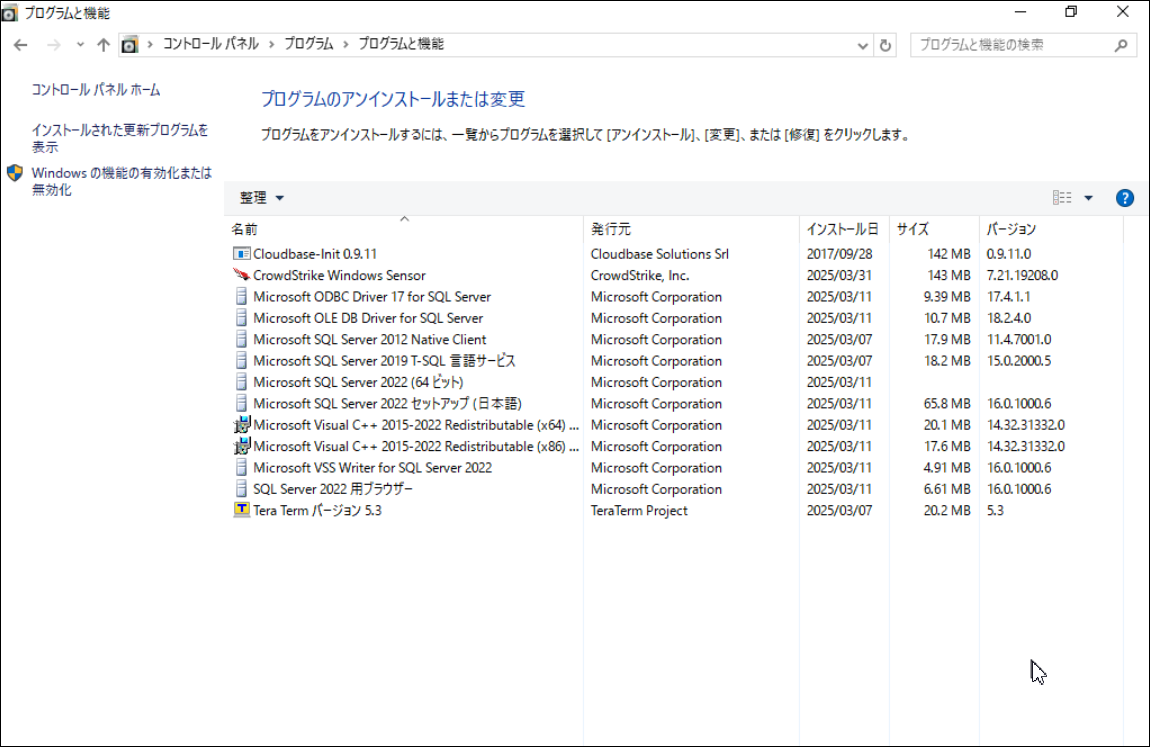Click the refresh button beside the address bar
This screenshot has width=1150, height=747.
885,45
